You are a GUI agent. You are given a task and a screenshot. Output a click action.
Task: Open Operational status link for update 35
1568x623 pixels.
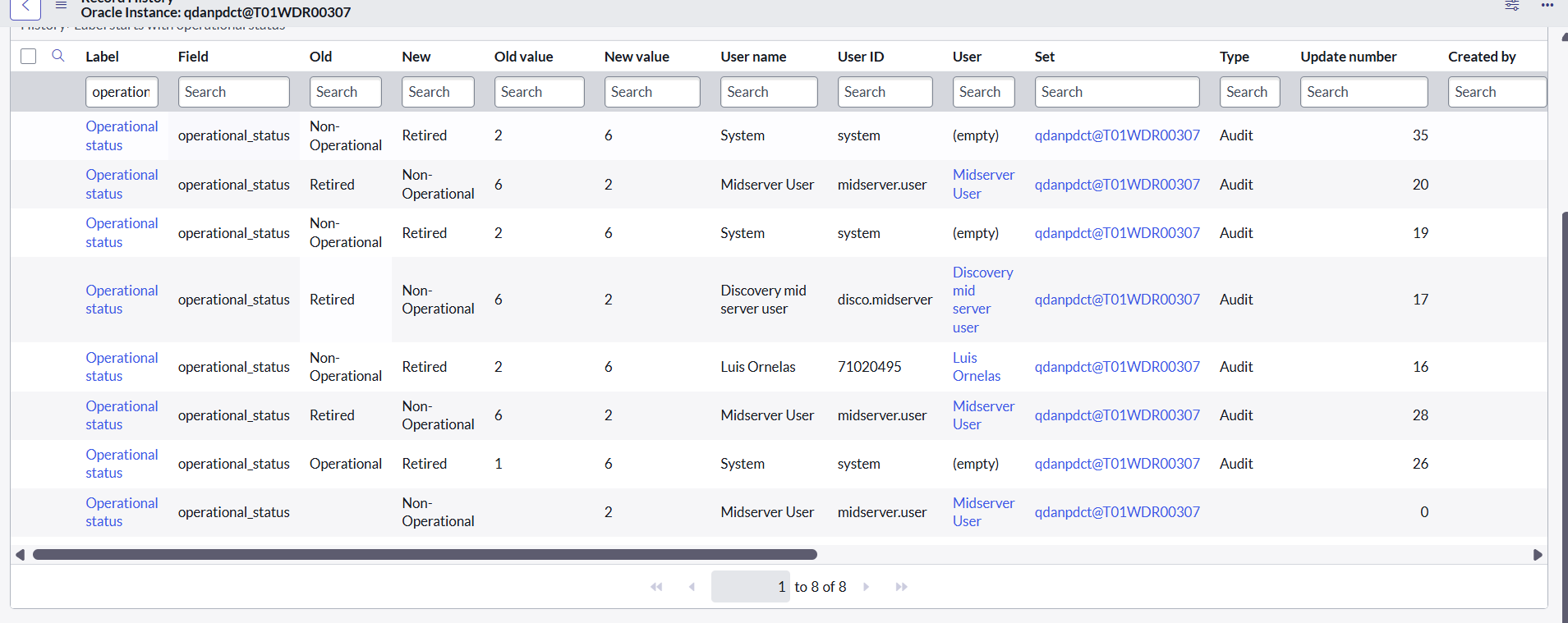pyautogui.click(x=122, y=135)
